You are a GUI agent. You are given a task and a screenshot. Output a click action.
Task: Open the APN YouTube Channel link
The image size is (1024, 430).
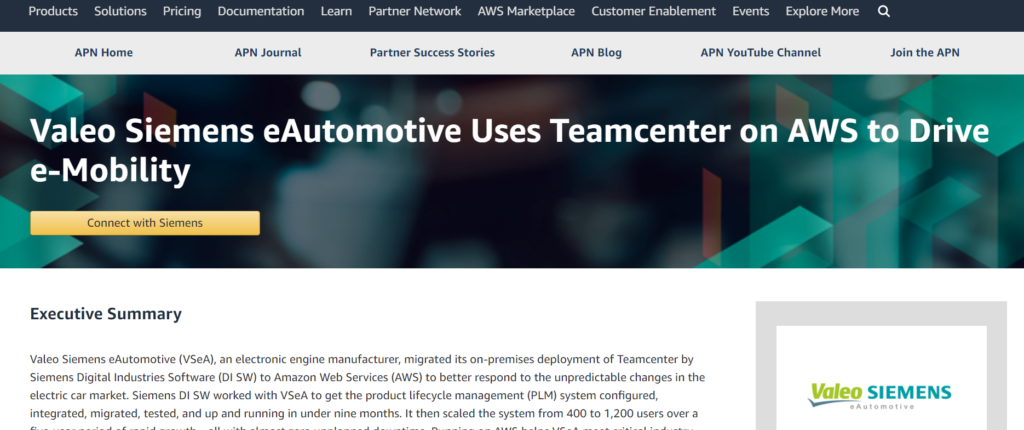click(x=761, y=53)
